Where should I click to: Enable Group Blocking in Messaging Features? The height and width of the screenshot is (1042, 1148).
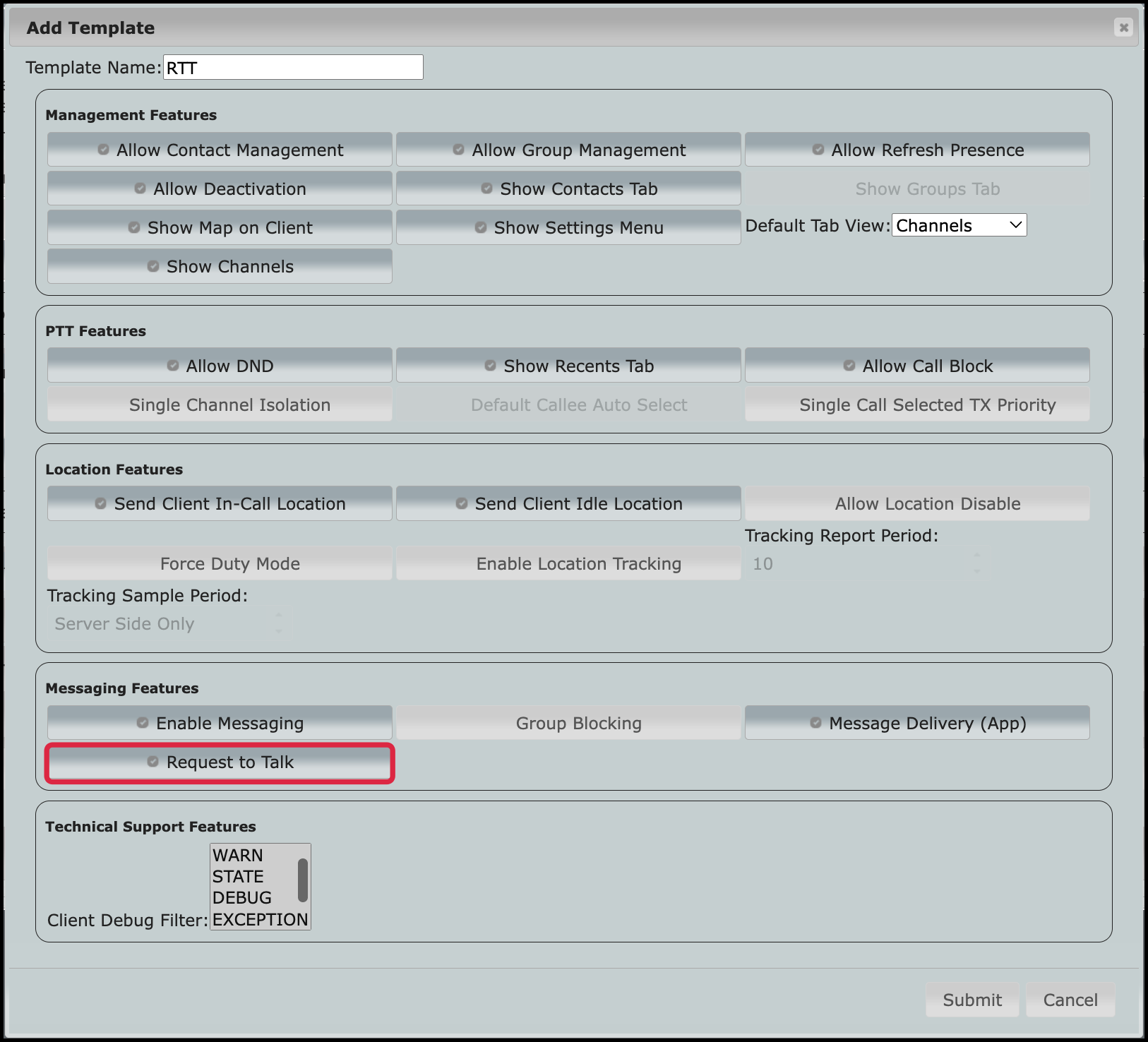pos(568,724)
